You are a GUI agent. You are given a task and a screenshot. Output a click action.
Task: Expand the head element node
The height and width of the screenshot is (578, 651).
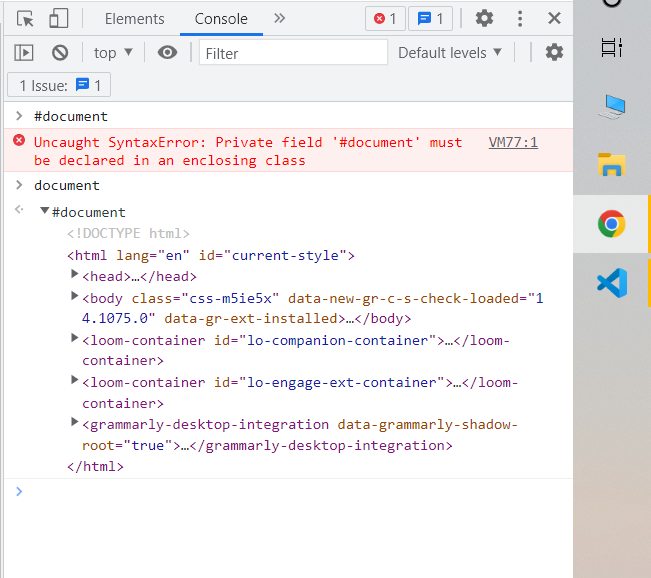tap(74, 274)
